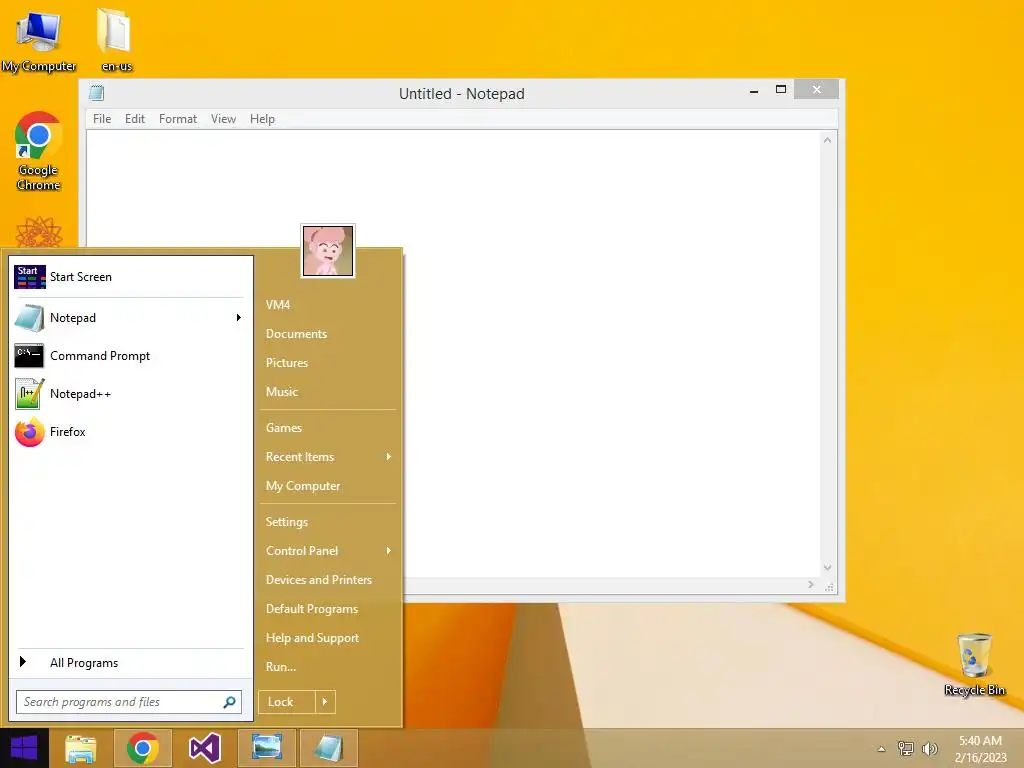Open Start Screen from the start menu
This screenshot has height=768, width=1024.
click(x=131, y=277)
